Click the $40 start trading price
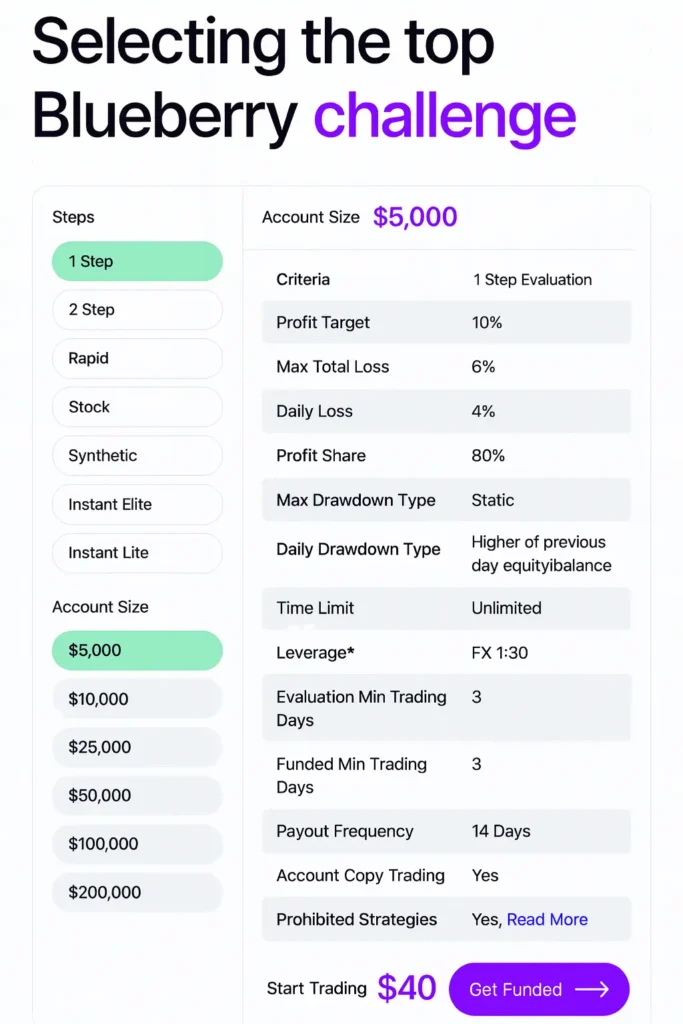This screenshot has width=683, height=1024. coord(407,987)
